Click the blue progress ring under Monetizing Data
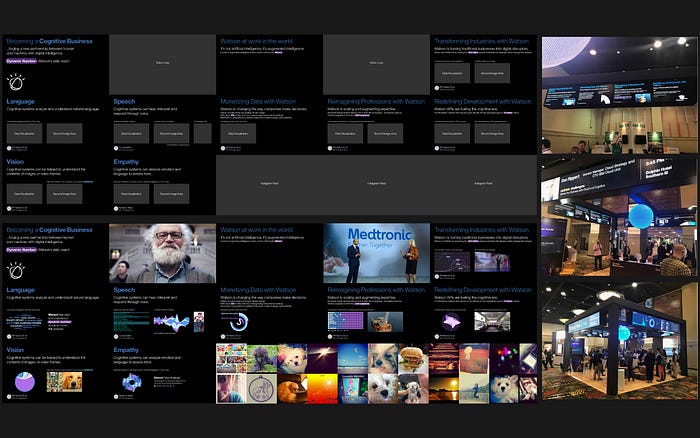 coord(240,321)
